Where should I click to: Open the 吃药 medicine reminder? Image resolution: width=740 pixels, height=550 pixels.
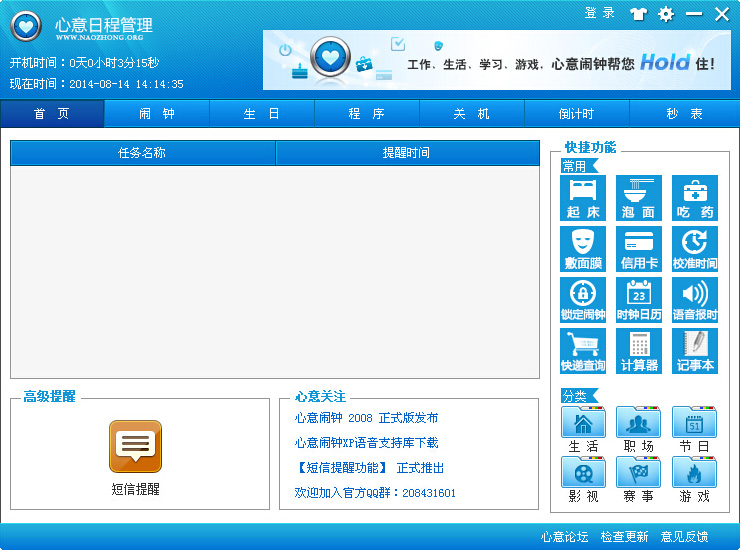click(695, 198)
